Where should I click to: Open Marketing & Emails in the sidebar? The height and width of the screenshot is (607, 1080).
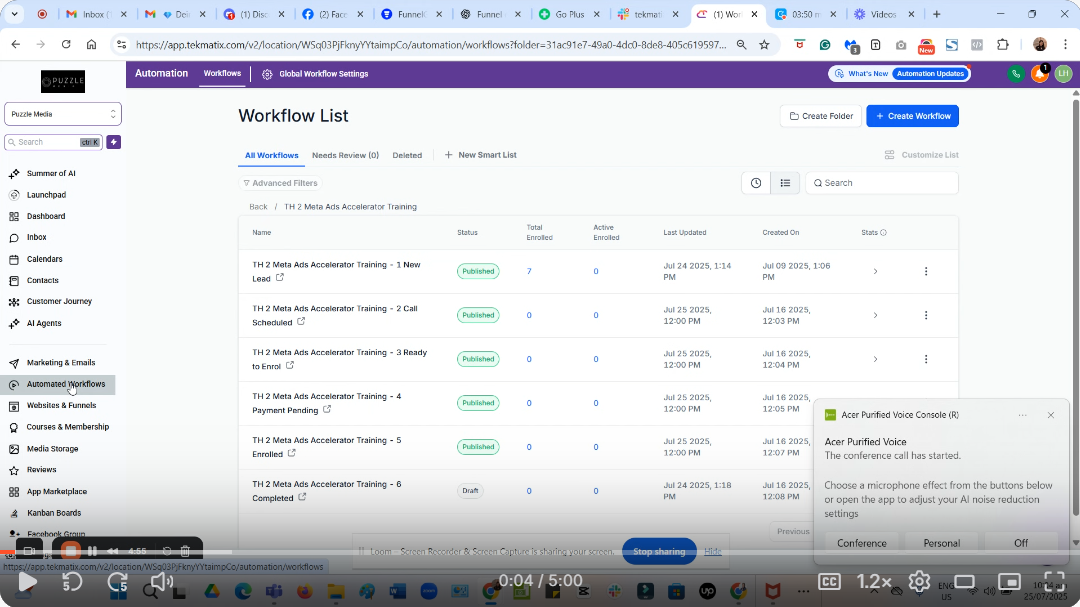pyautogui.click(x=61, y=362)
